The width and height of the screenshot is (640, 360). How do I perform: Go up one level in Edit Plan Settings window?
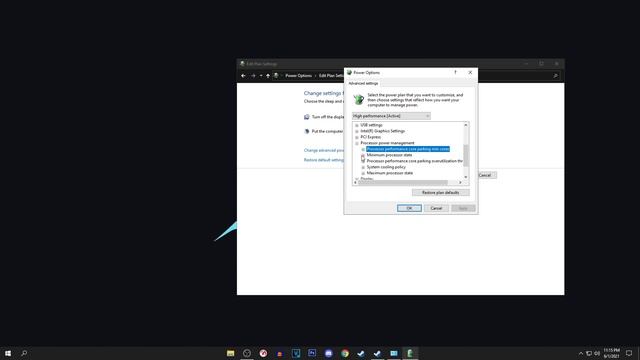[268, 76]
